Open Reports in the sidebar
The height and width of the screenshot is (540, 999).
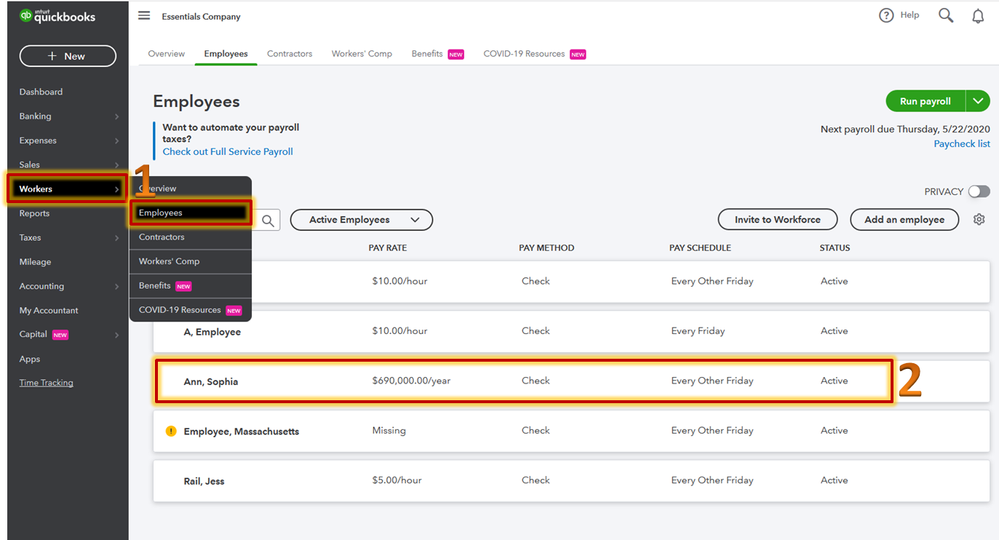[x=34, y=213]
